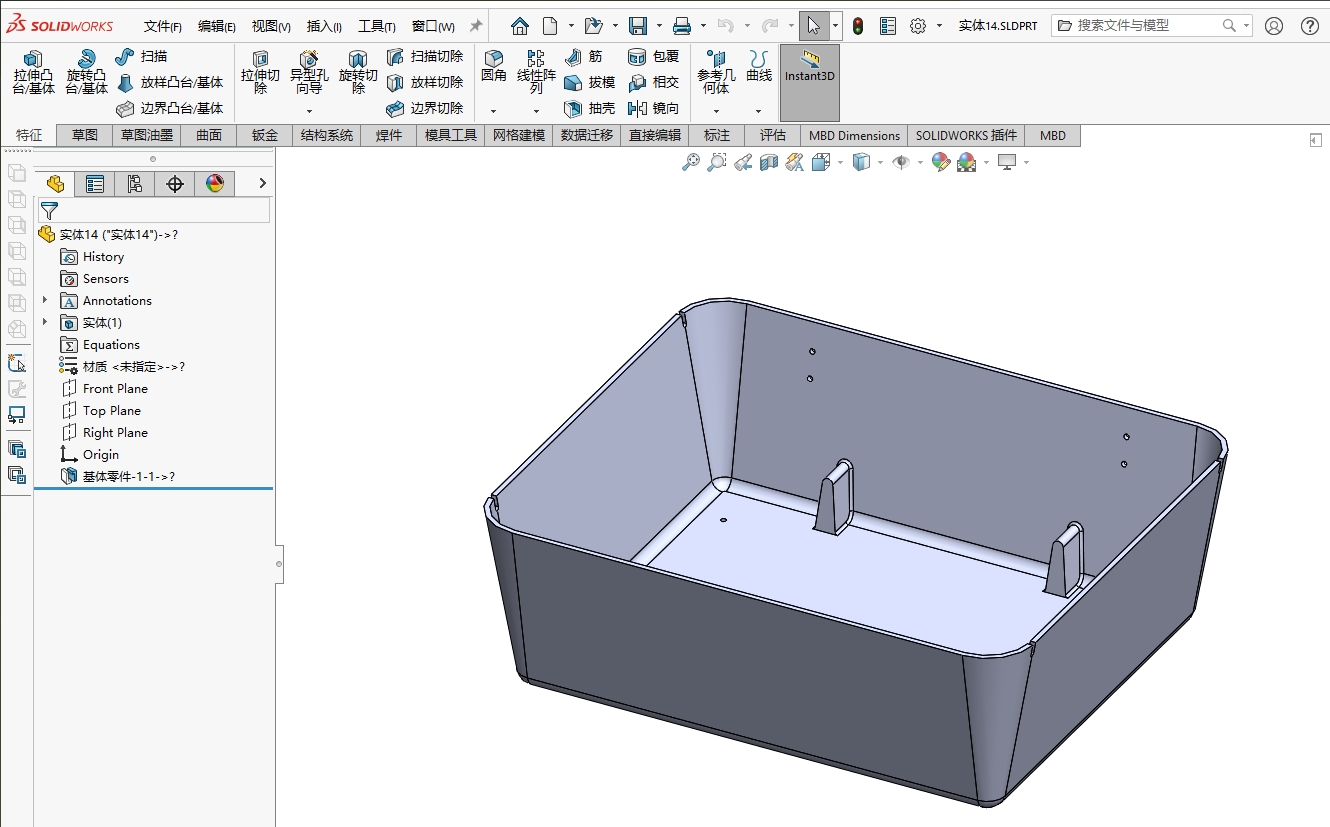Image resolution: width=1330 pixels, height=827 pixels.
Task: Click the edit appearance color ball icon
Action: pos(940,162)
